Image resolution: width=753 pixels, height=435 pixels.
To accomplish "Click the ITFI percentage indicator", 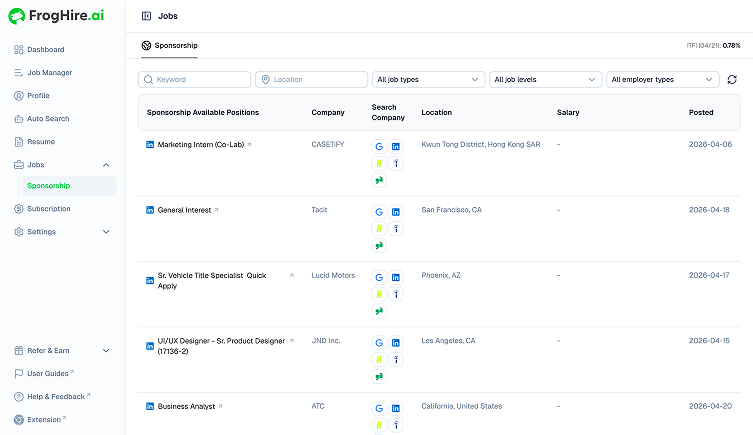I will [713, 46].
